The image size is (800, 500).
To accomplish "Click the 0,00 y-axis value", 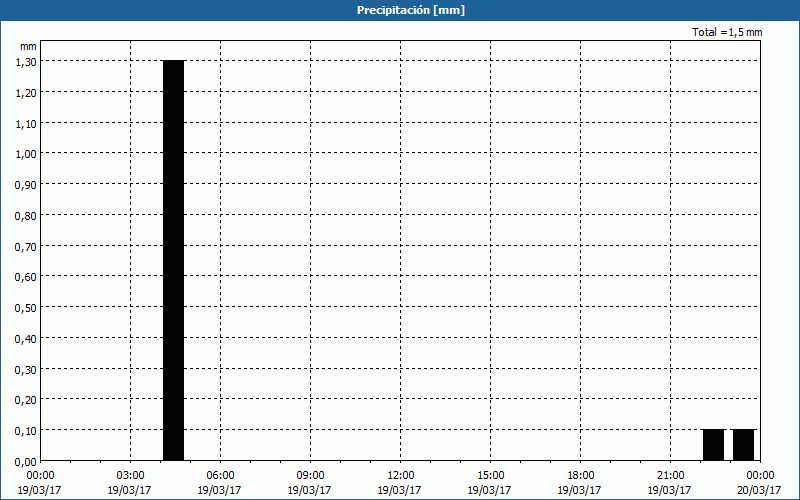I will pyautogui.click(x=26, y=462).
